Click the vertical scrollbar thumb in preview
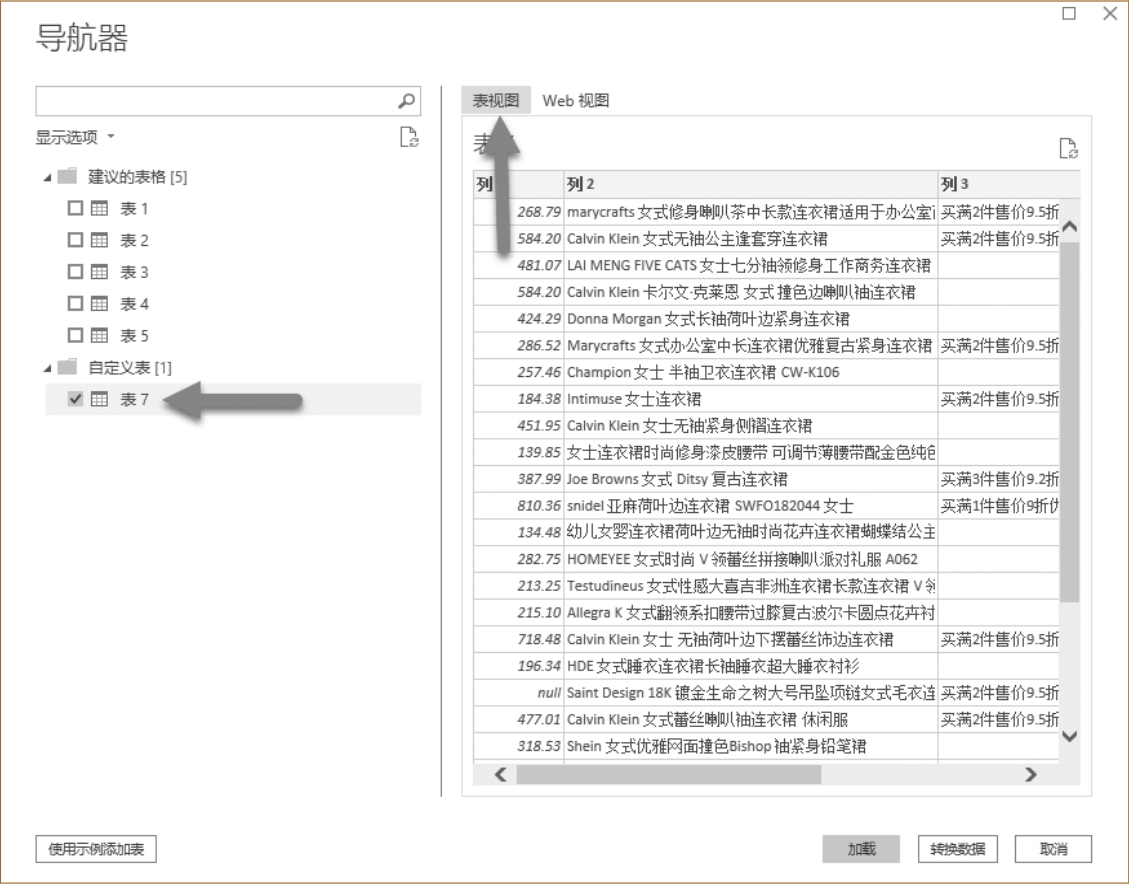 [1070, 422]
